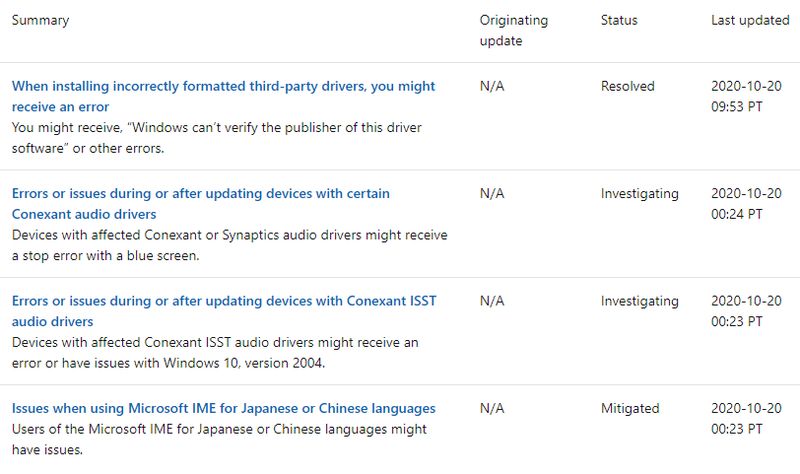Screen dimensions: 800x474
Task: Open the third-party drivers error issue link
Action: point(223,96)
